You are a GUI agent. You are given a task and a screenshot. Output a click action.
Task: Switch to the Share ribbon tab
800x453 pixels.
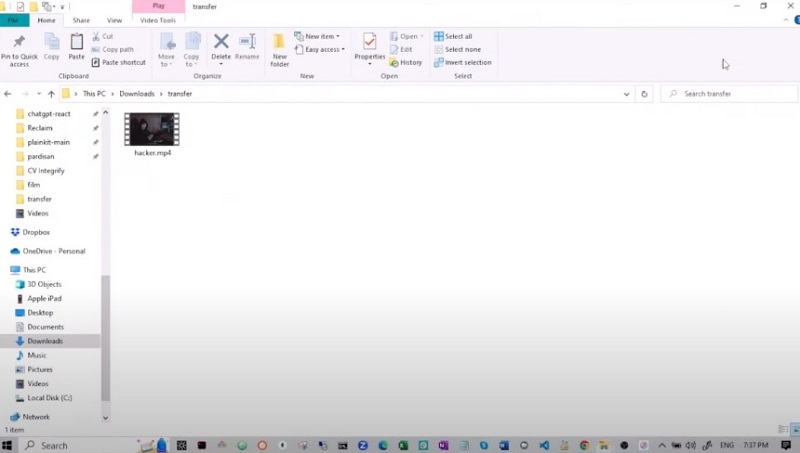pyautogui.click(x=81, y=20)
